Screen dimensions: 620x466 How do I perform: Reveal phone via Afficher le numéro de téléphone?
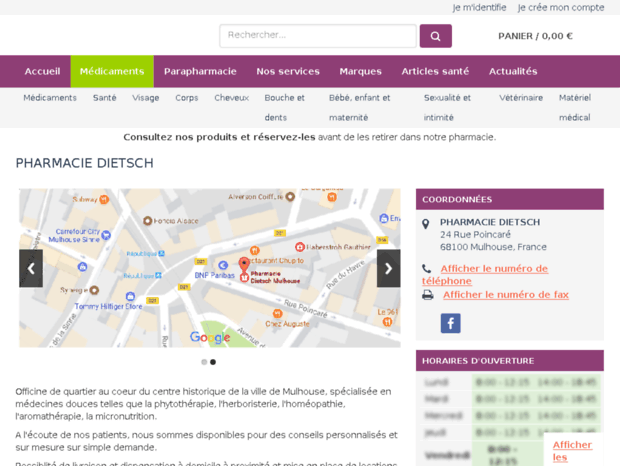[x=485, y=275]
